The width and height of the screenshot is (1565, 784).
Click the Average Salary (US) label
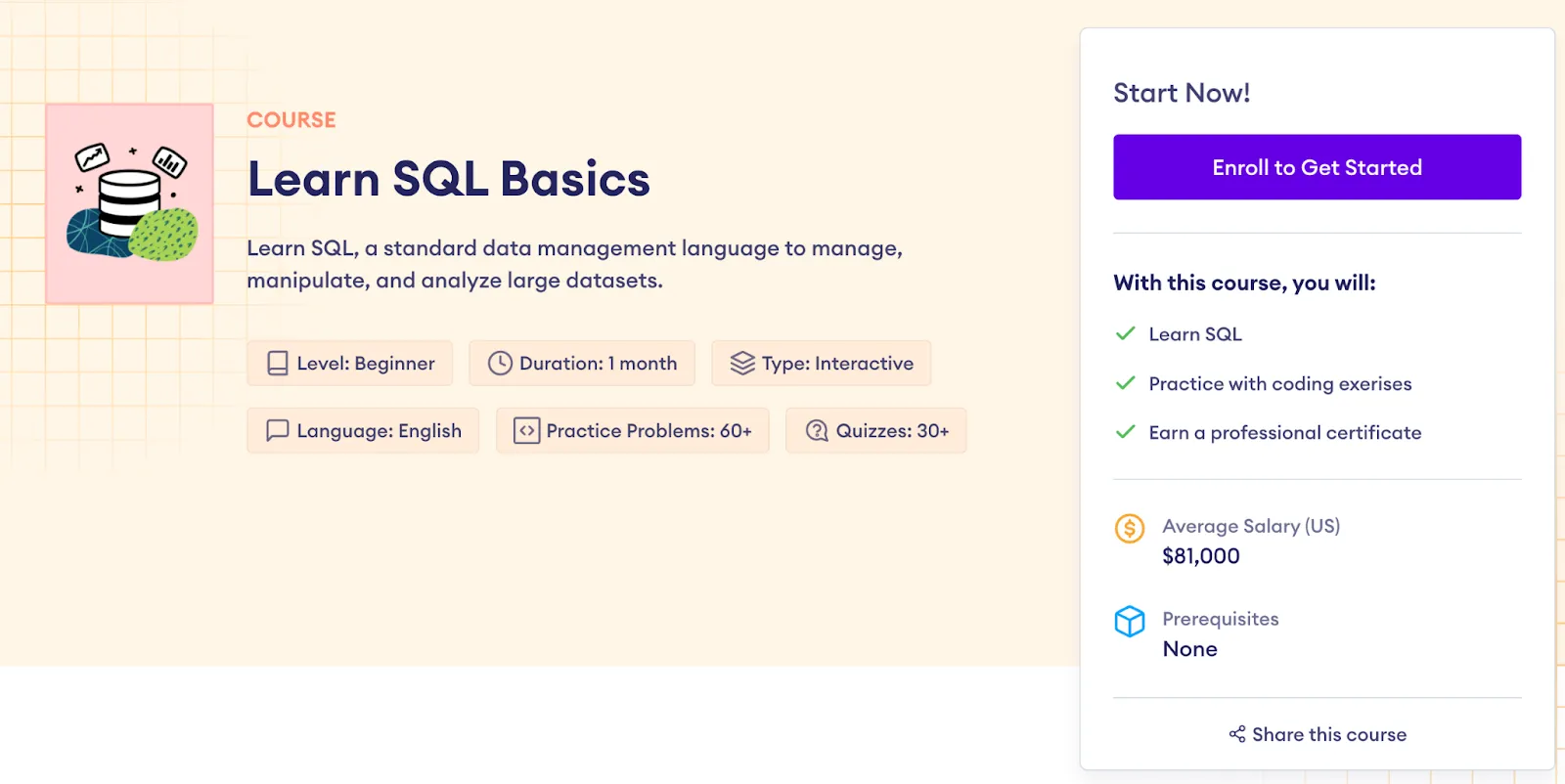point(1251,526)
